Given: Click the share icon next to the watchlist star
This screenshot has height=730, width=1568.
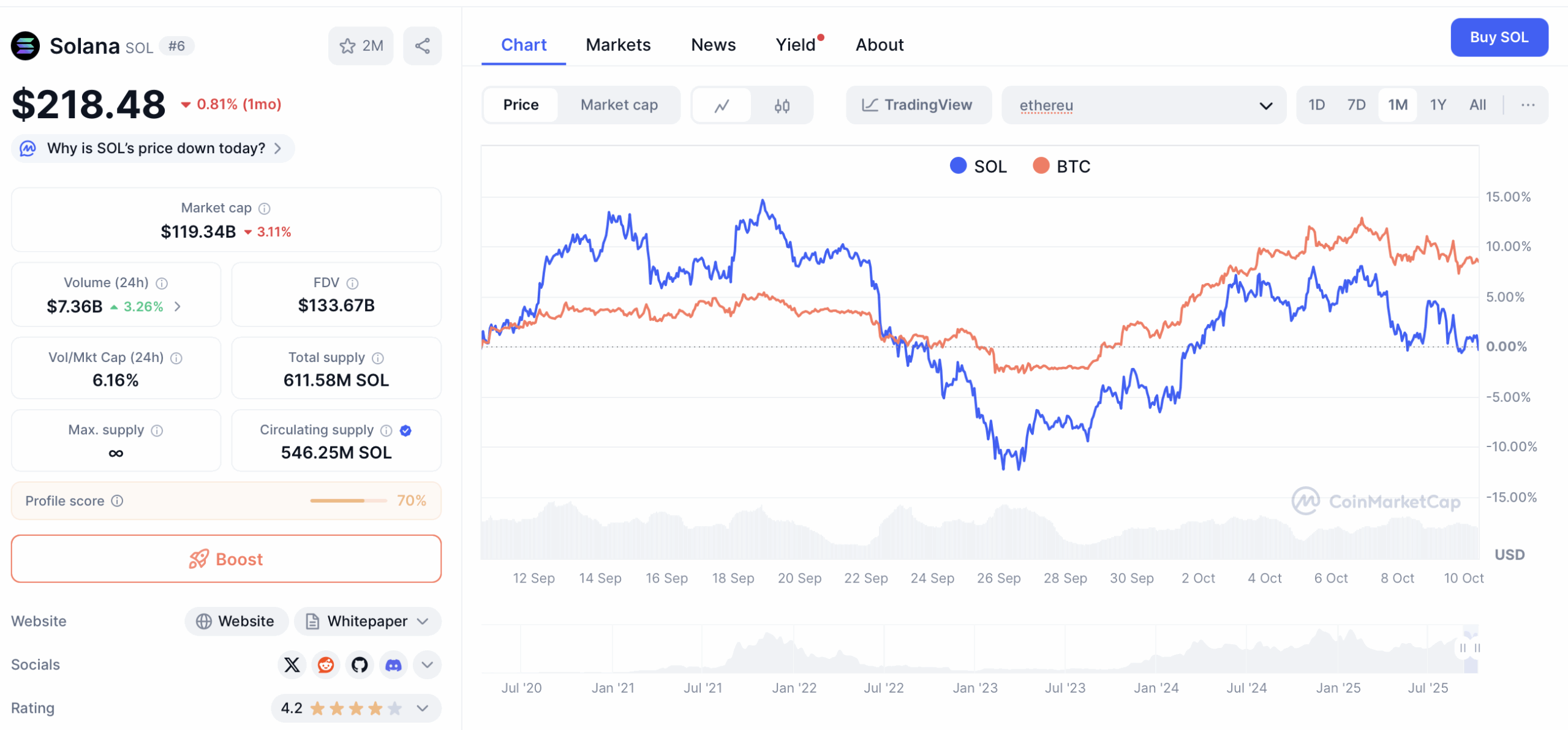Looking at the screenshot, I should click(422, 46).
